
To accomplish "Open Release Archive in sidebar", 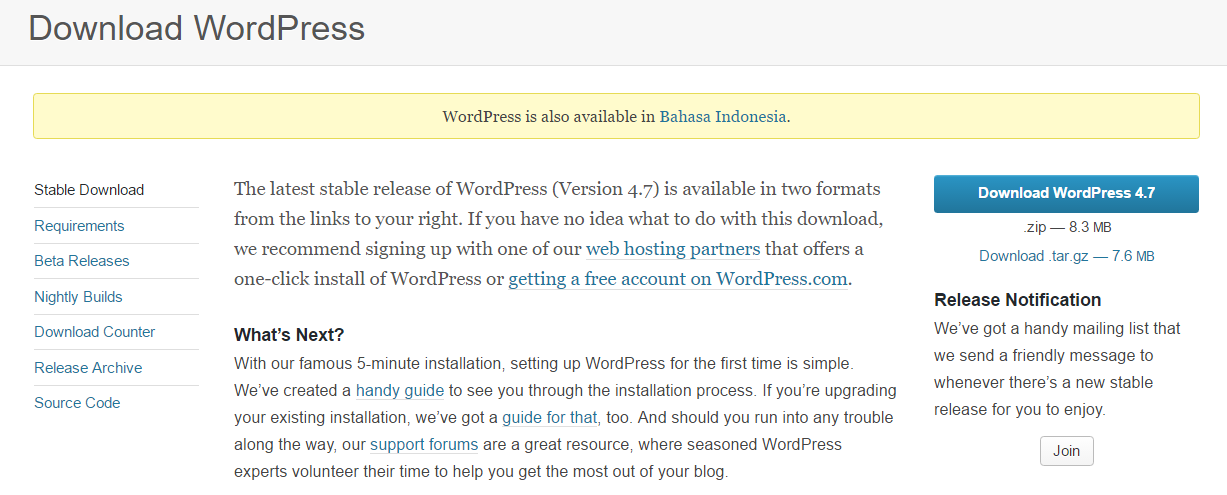I will 88,368.
